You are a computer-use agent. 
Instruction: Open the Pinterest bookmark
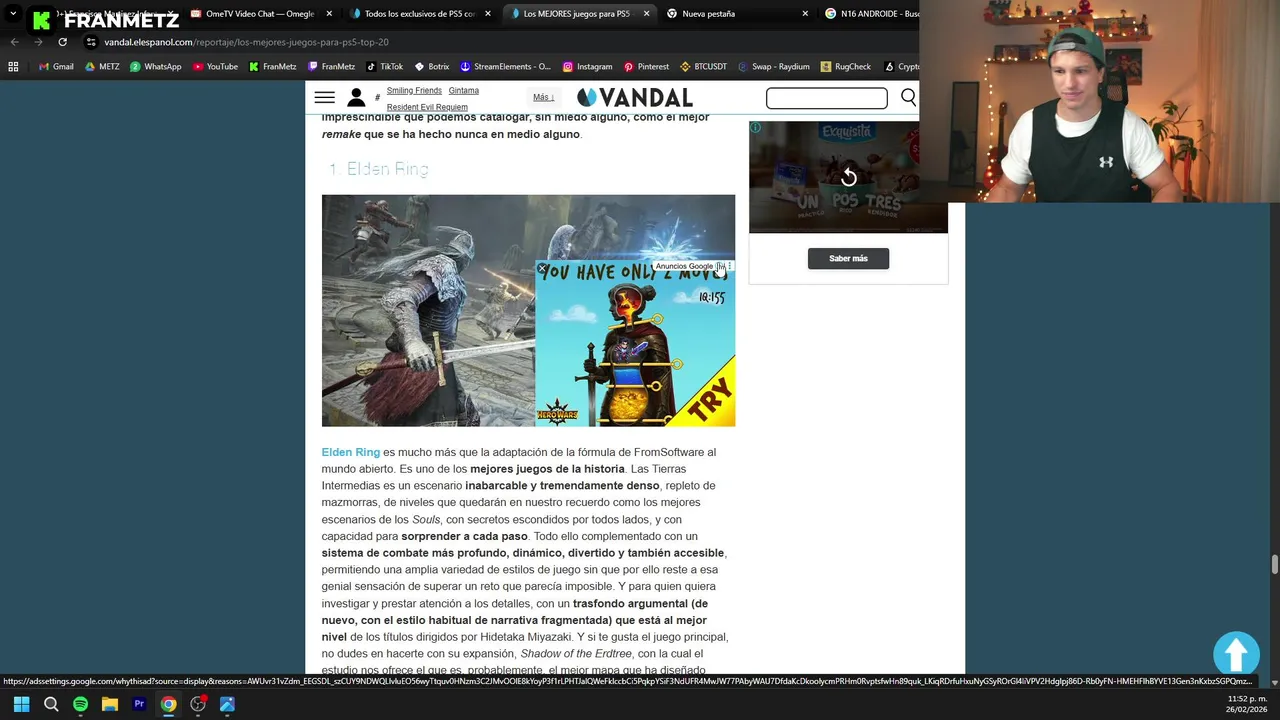click(x=646, y=67)
